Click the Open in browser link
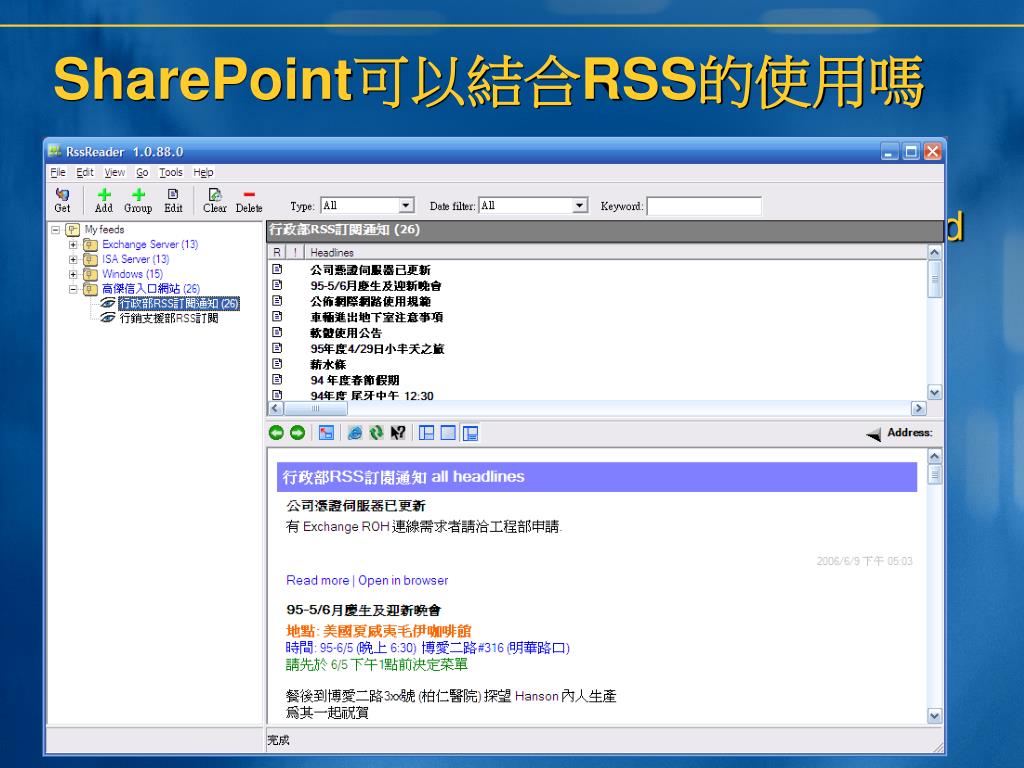The image size is (1024, 768). point(403,580)
